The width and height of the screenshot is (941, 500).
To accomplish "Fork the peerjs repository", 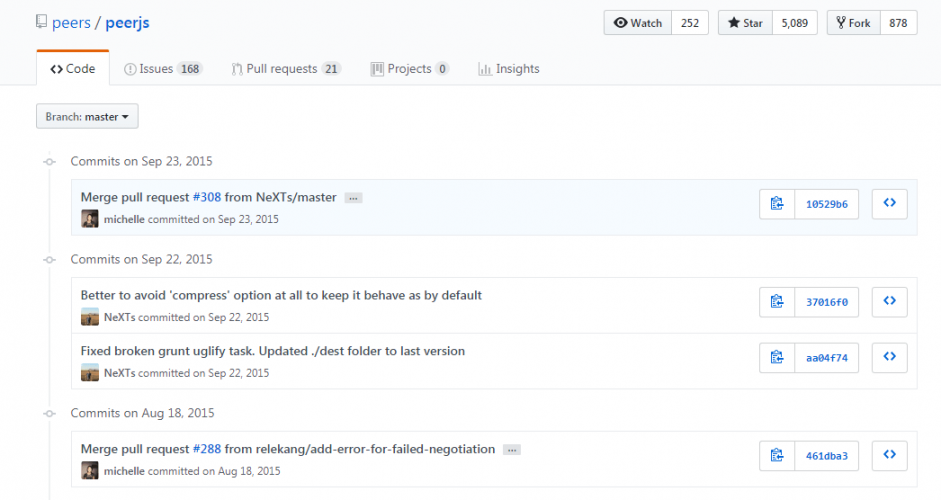I will click(852, 23).
